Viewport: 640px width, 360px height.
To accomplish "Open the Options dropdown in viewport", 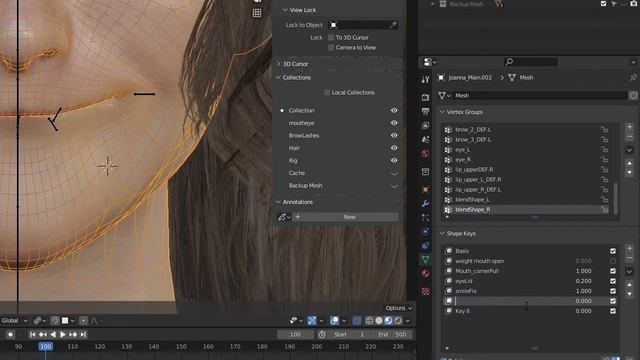I will [399, 308].
